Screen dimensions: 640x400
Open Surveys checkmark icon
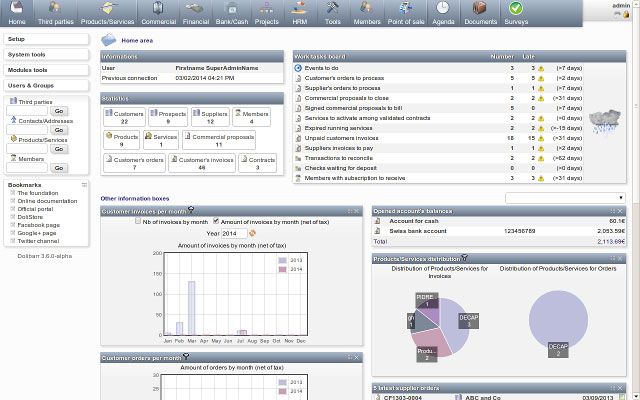516,8
